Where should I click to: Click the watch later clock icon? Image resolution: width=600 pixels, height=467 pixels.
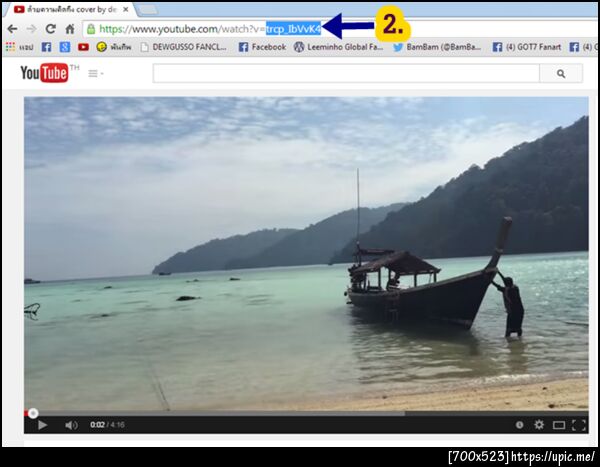519,425
